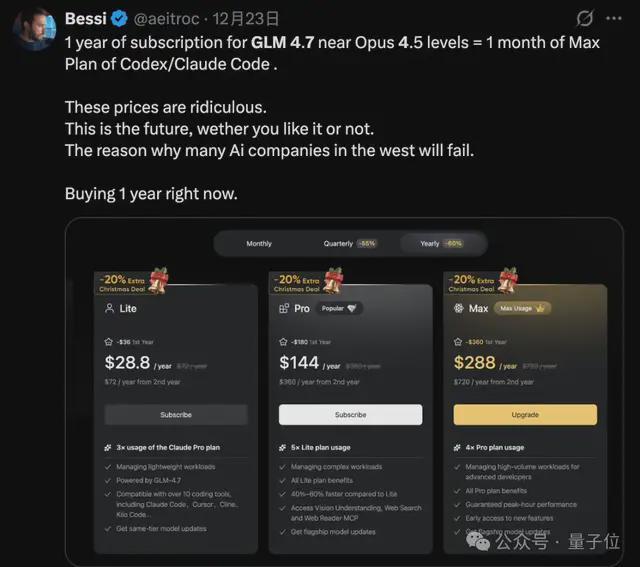The height and width of the screenshot is (567, 640).
Task: Click the Grok icon on the post
Action: (586, 19)
